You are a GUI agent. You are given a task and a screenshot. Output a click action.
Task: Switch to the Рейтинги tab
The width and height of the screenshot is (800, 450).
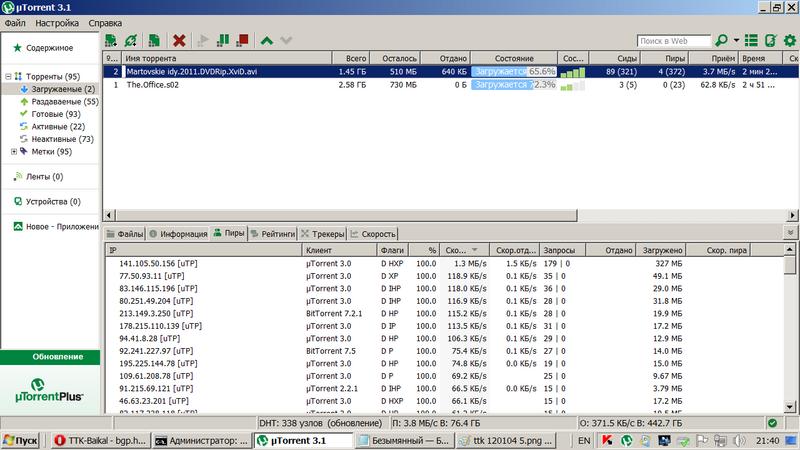point(273,234)
